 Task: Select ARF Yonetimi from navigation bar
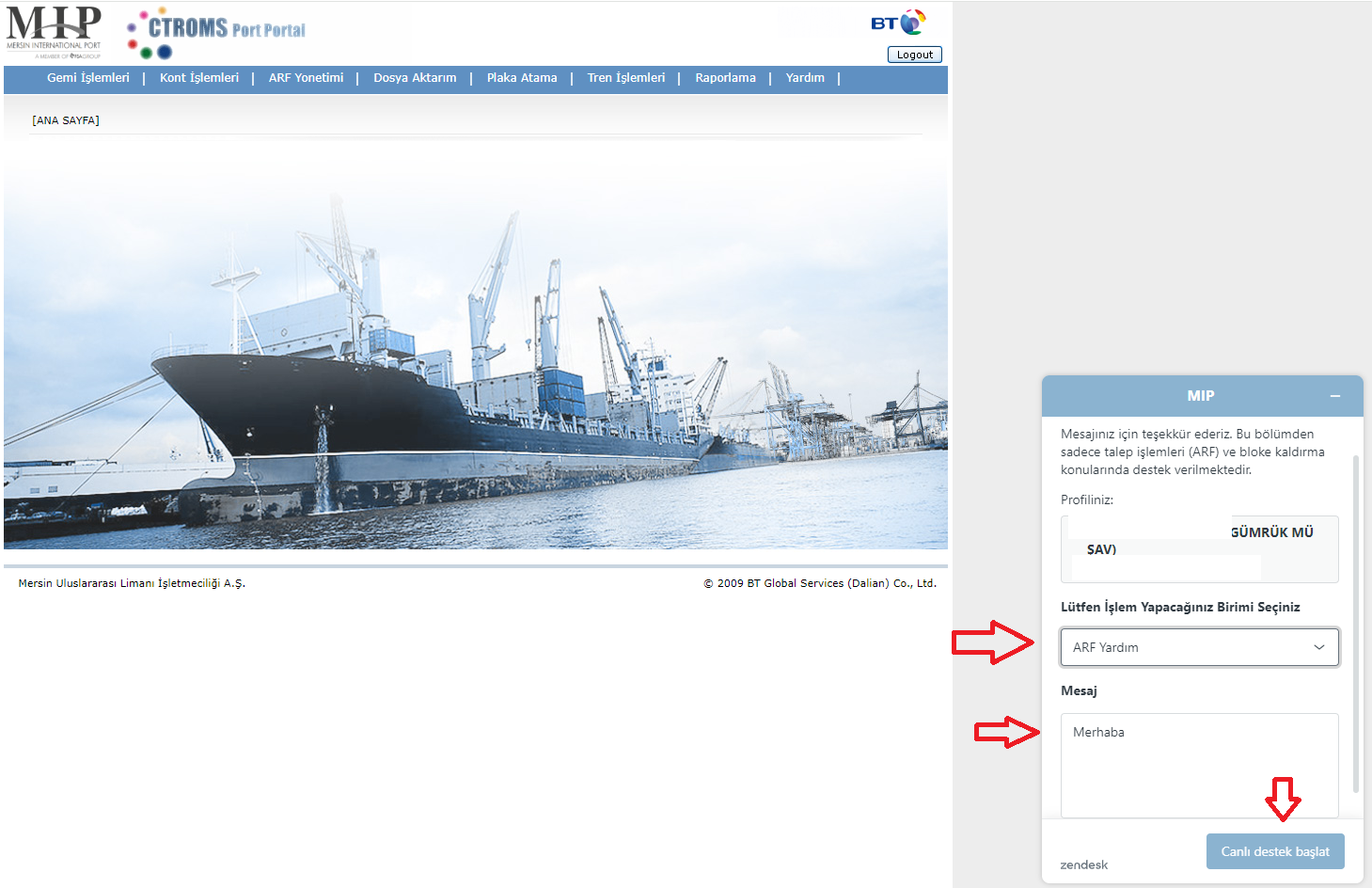(306, 78)
